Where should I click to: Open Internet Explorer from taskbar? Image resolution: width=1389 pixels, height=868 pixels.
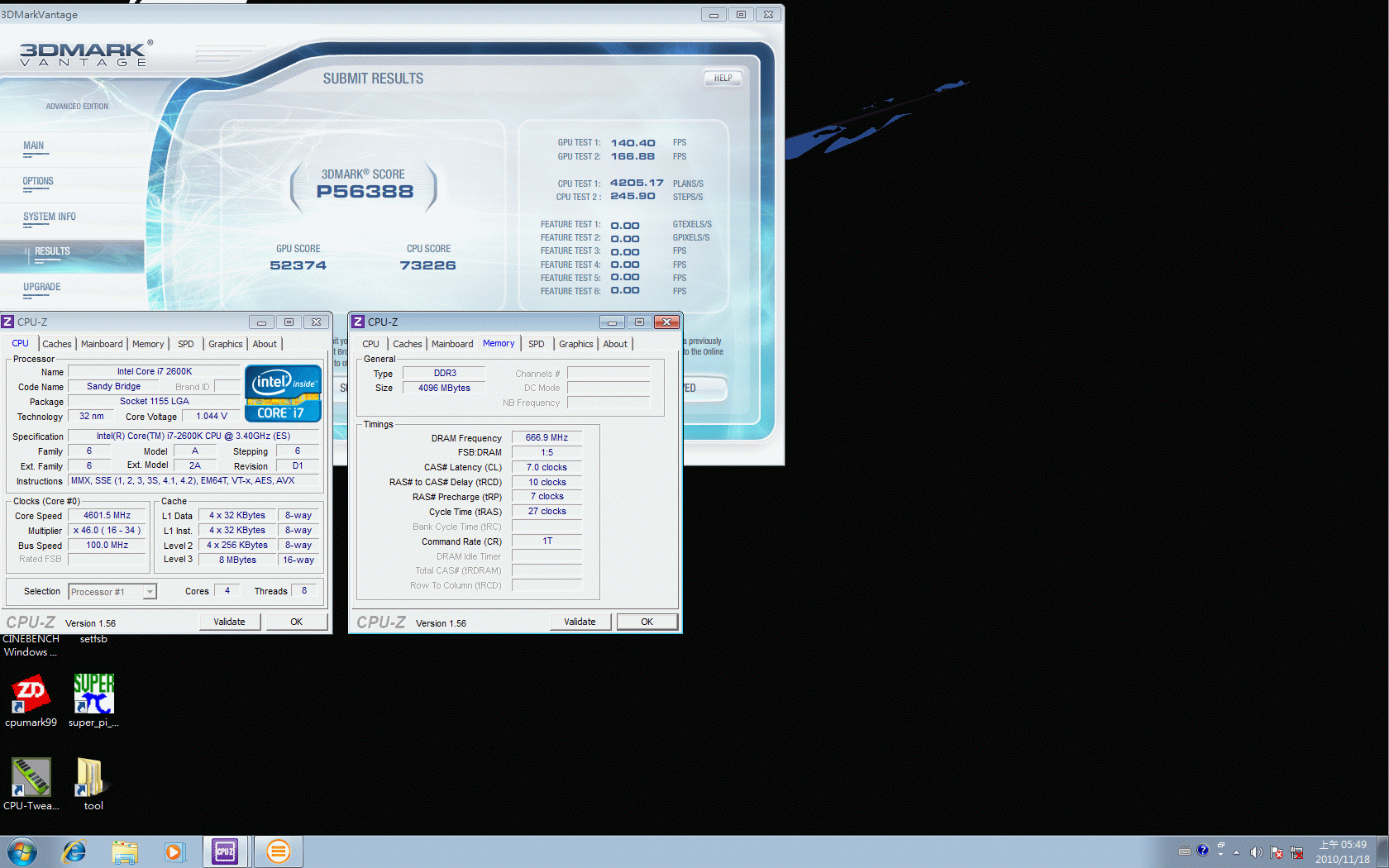pyautogui.click(x=74, y=851)
